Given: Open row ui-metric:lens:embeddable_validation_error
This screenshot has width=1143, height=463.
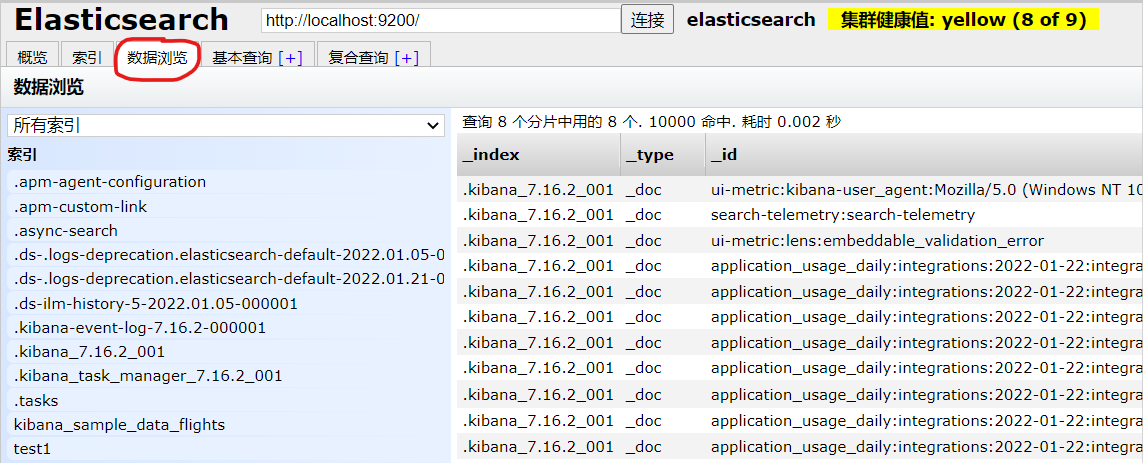Looking at the screenshot, I should pyautogui.click(x=800, y=241).
